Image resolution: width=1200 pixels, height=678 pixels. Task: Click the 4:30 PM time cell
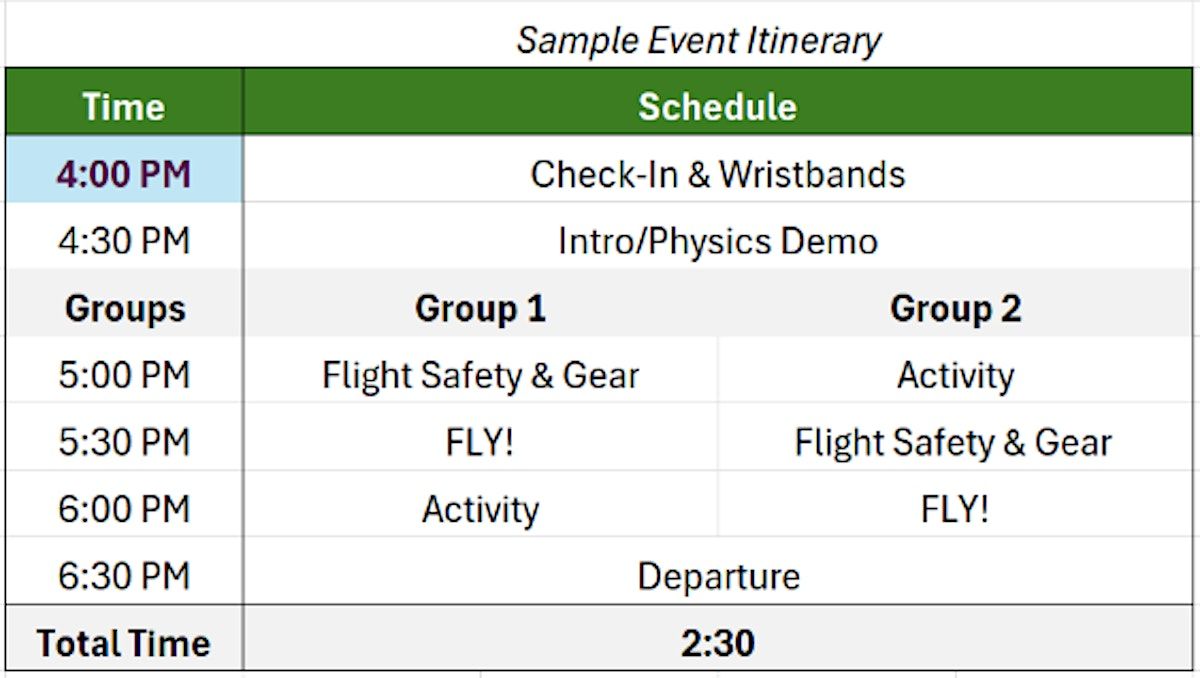click(x=124, y=241)
